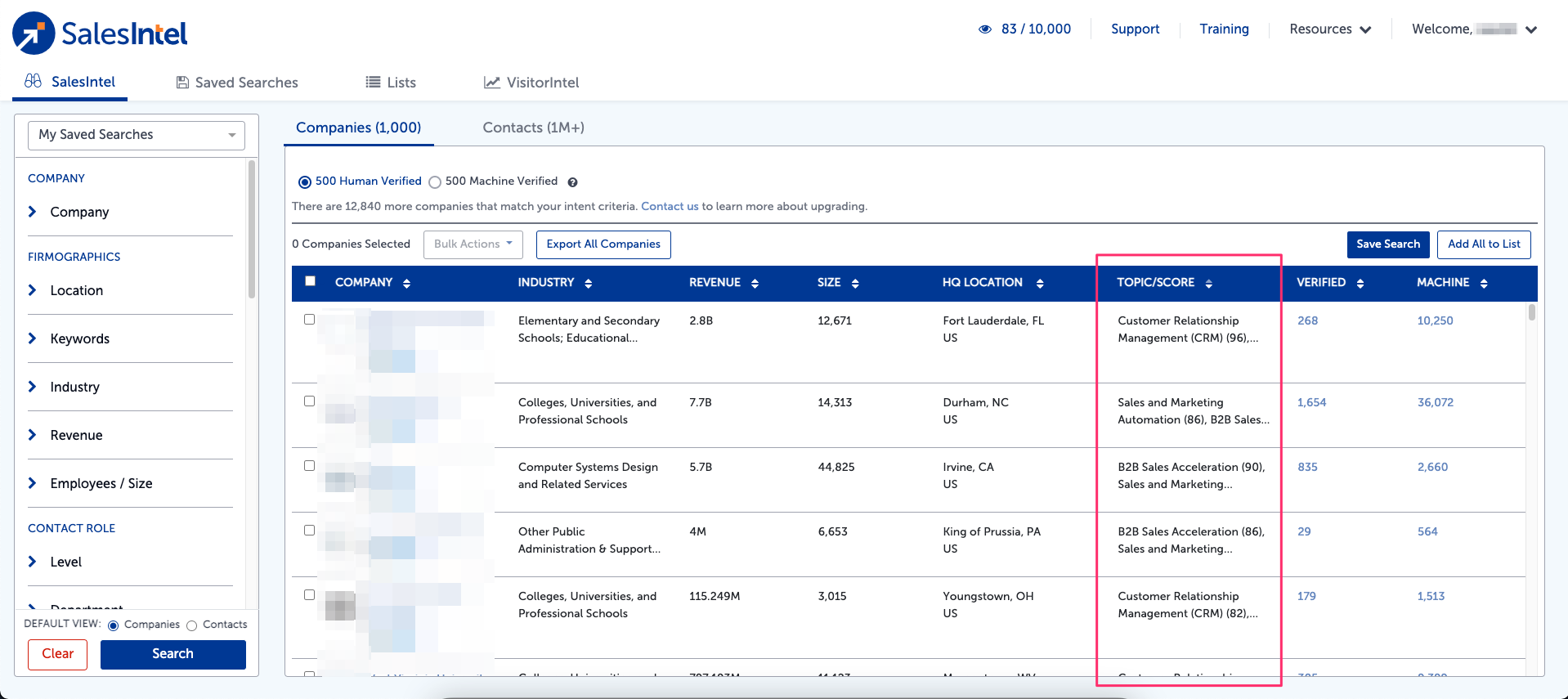This screenshot has height=699, width=1568.
Task: Click the floppy-disk Saved Searches icon
Action: click(x=183, y=83)
